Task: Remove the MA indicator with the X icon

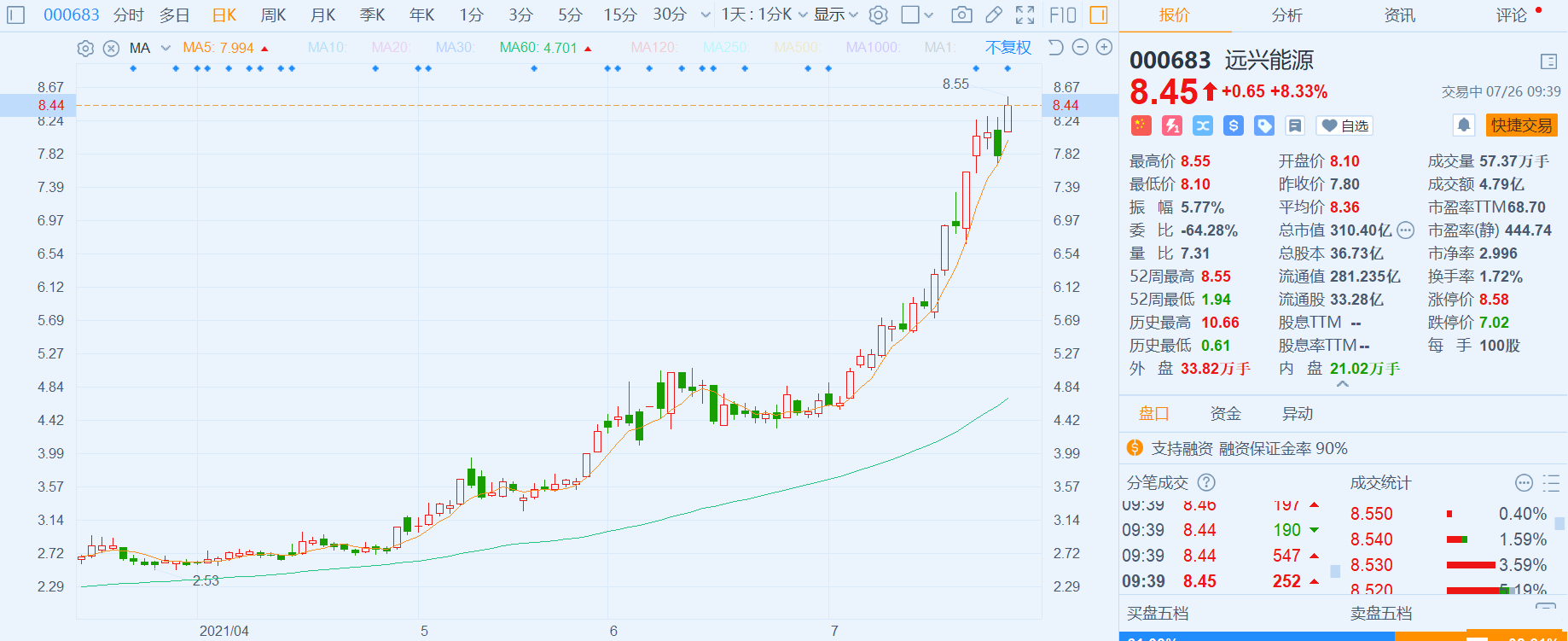Action: point(111,49)
